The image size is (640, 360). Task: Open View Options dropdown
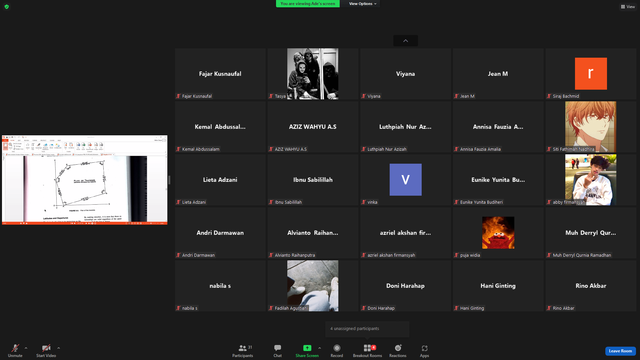[362, 4]
